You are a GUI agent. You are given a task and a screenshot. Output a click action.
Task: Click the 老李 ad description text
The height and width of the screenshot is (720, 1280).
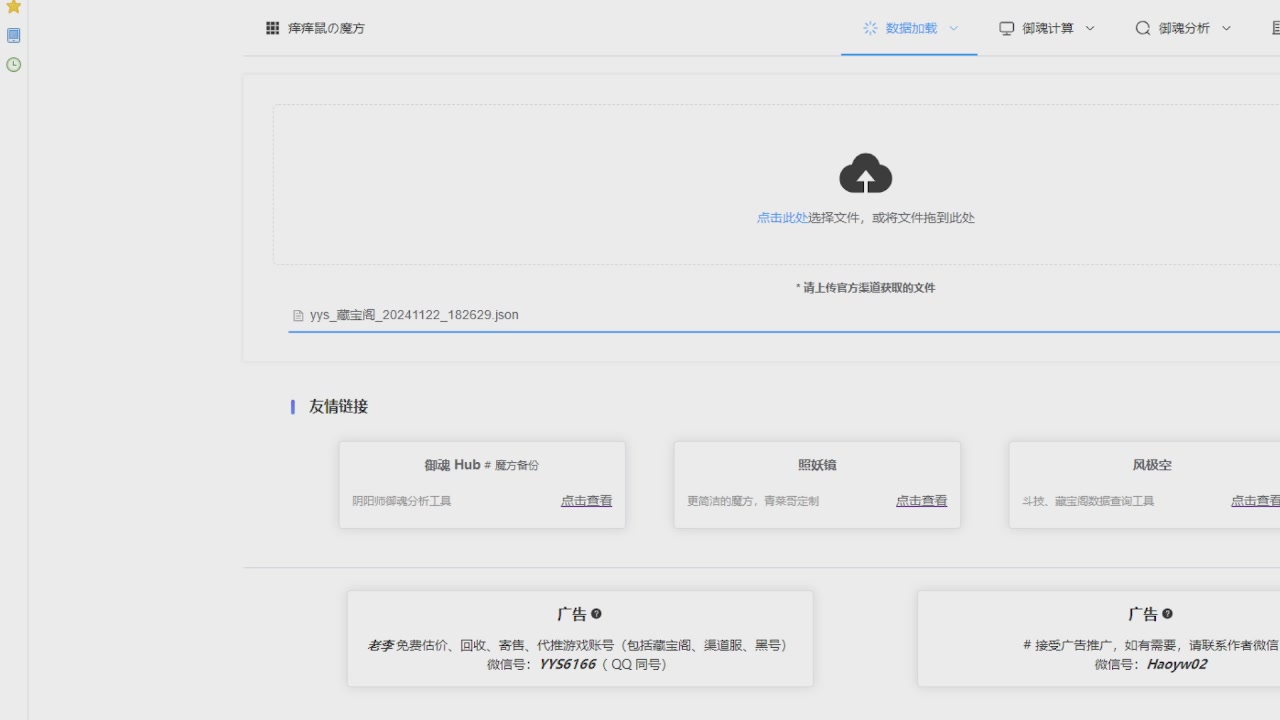pos(580,646)
